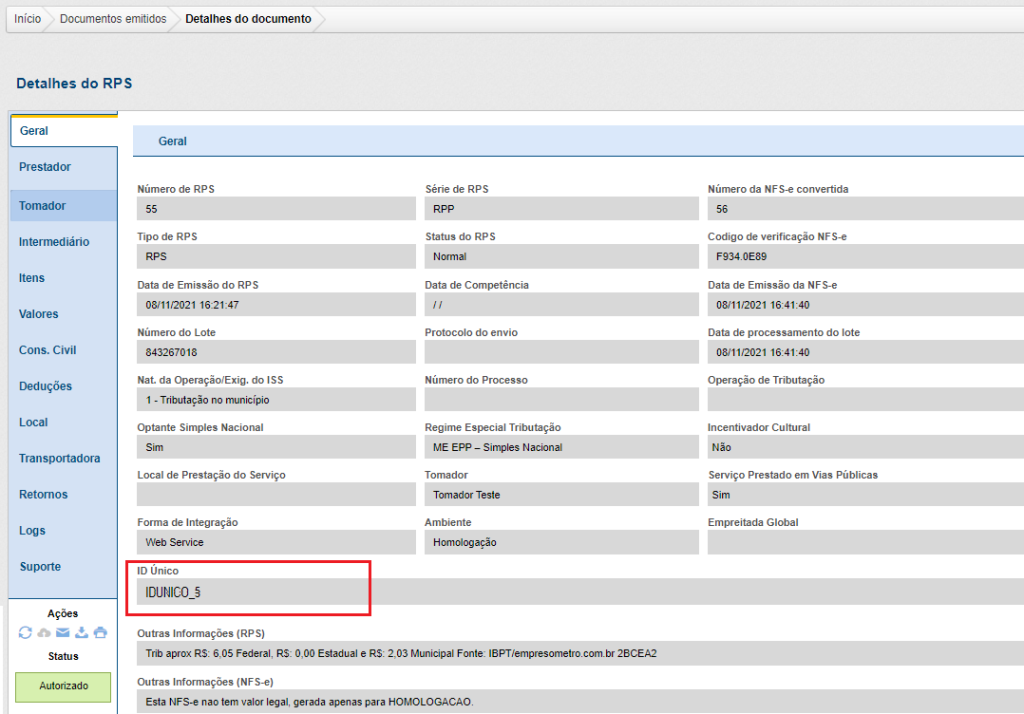
Task: Select the Intermediário sidebar tab
Action: pyautogui.click(x=54, y=242)
